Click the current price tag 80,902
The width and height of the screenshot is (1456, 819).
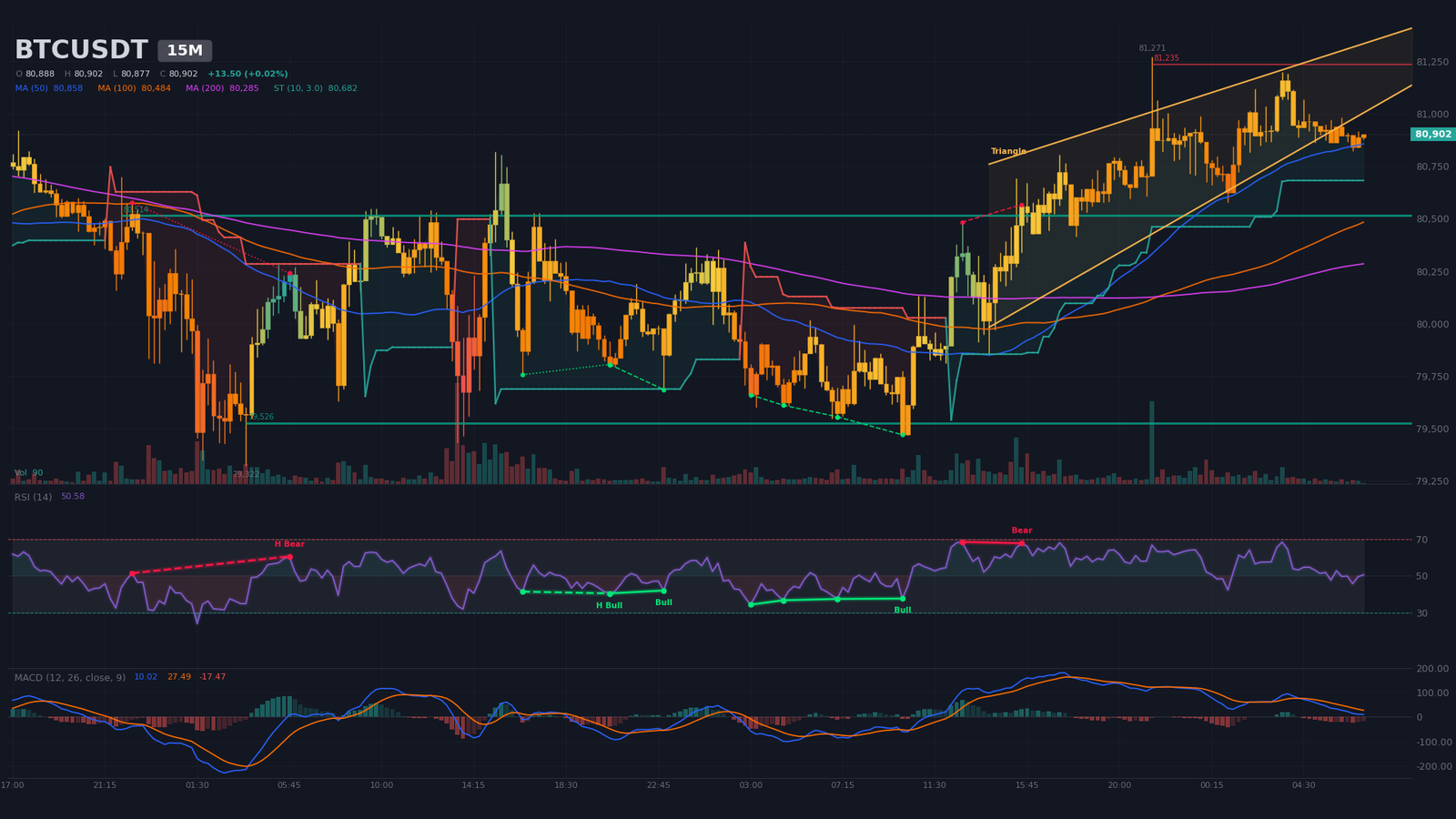pos(1433,134)
